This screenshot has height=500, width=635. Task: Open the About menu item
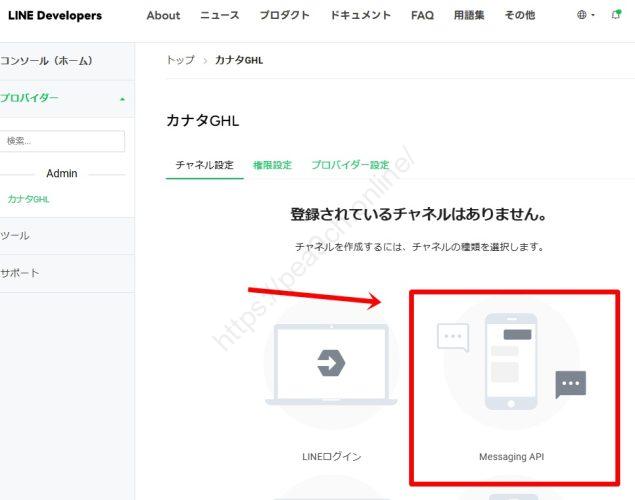click(x=163, y=16)
